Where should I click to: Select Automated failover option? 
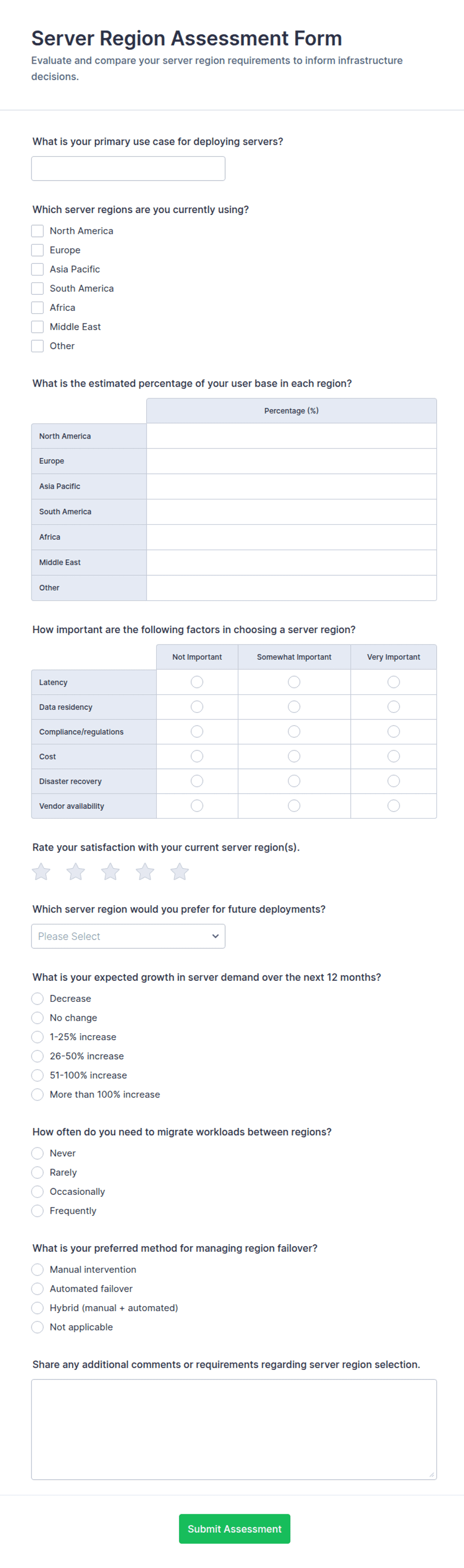(37, 1289)
